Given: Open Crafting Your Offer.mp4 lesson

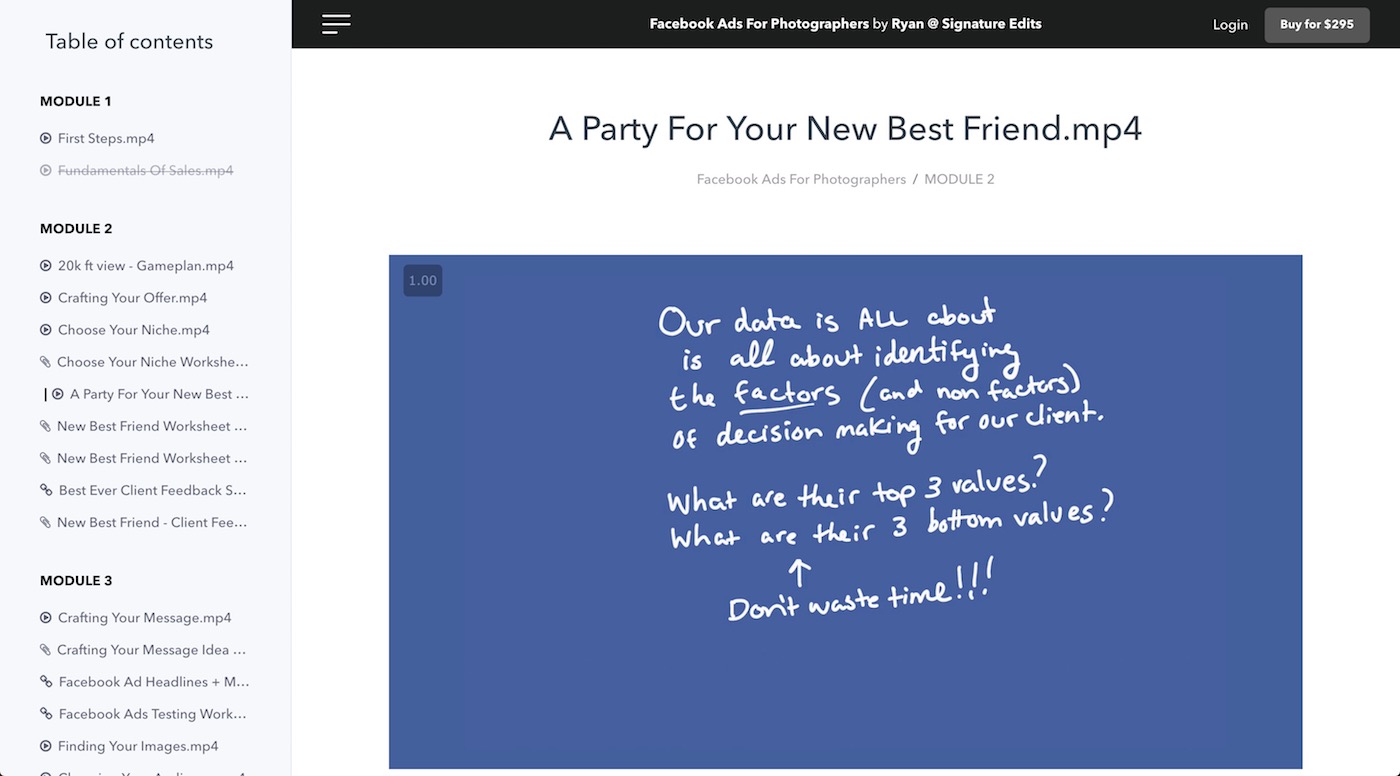Looking at the screenshot, I should pos(132,298).
